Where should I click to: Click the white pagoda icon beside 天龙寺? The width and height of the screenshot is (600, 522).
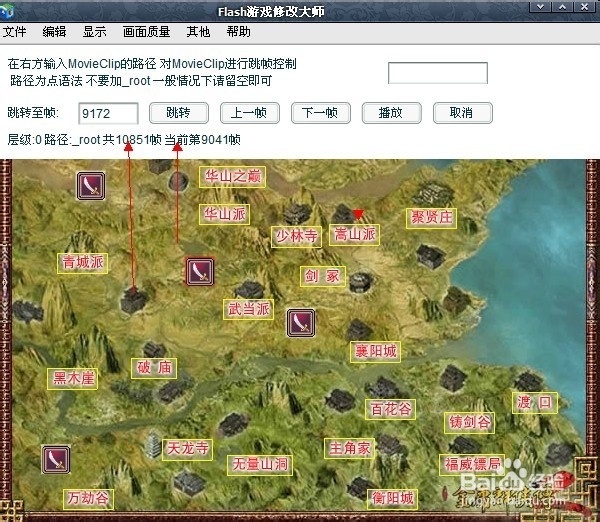click(x=153, y=446)
